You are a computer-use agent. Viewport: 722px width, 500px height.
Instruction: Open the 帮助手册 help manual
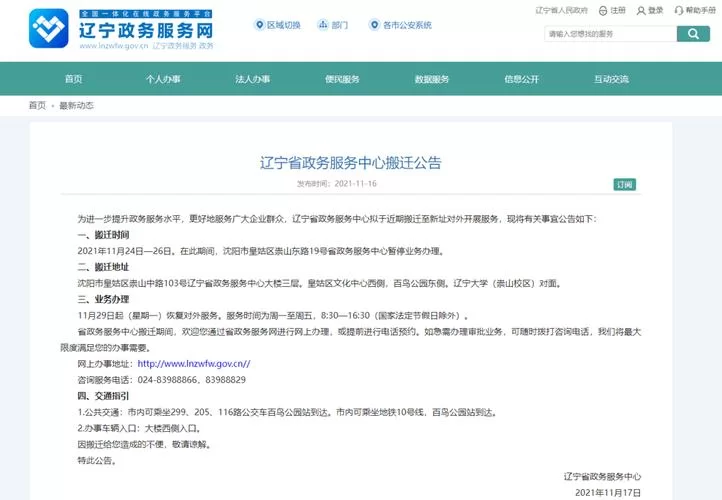point(700,11)
